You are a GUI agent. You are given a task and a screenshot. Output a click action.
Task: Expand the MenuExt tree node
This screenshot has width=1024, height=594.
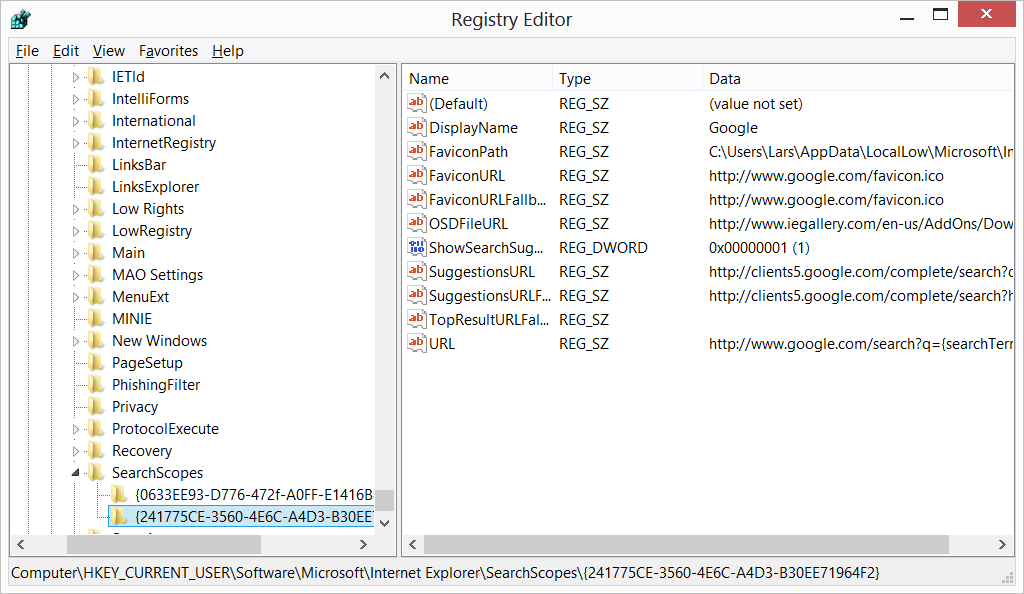pos(76,297)
